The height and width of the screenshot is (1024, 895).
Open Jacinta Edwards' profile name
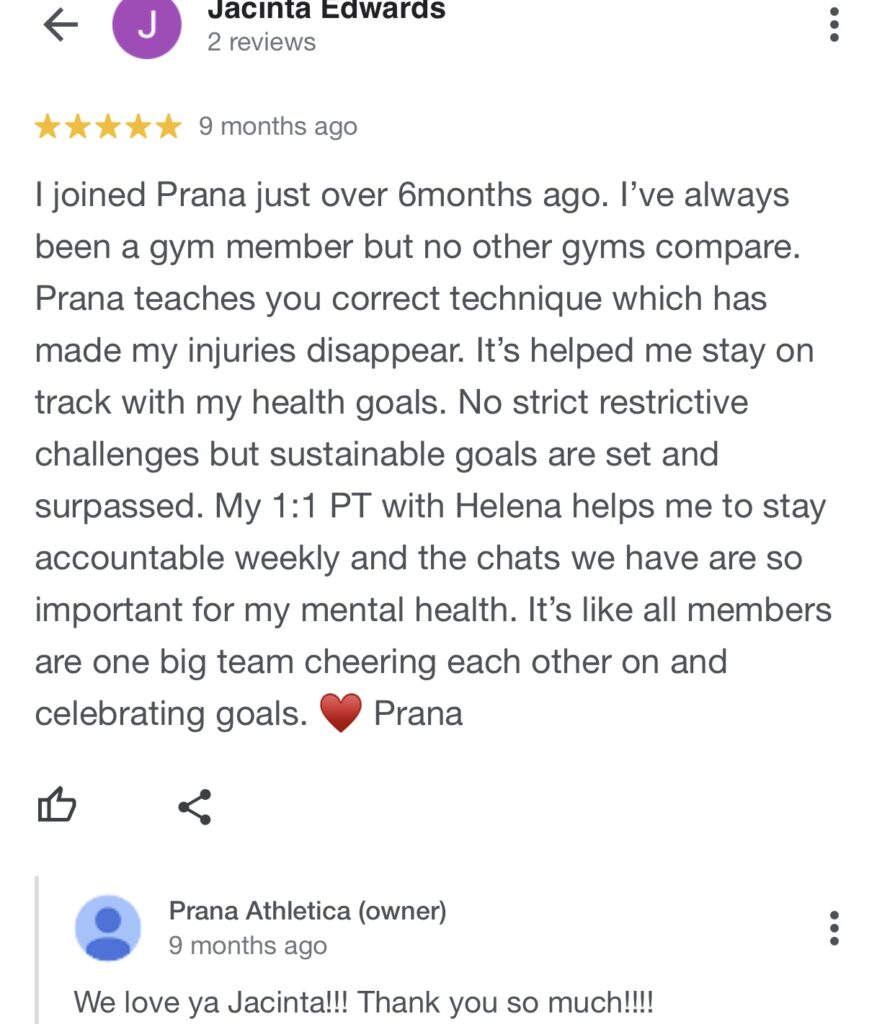tap(326, 11)
